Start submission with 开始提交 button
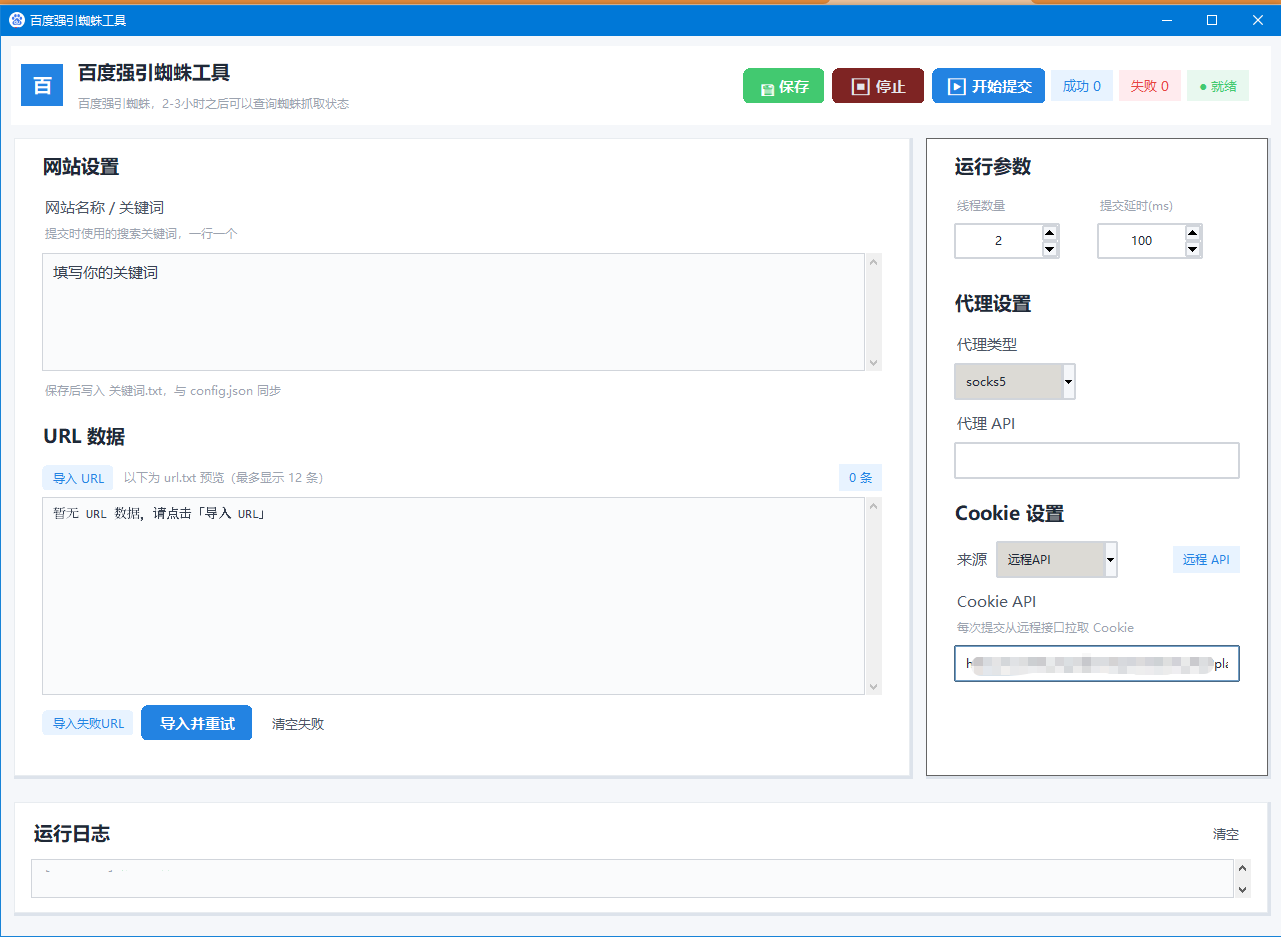The height and width of the screenshot is (937, 1281). click(x=989, y=86)
